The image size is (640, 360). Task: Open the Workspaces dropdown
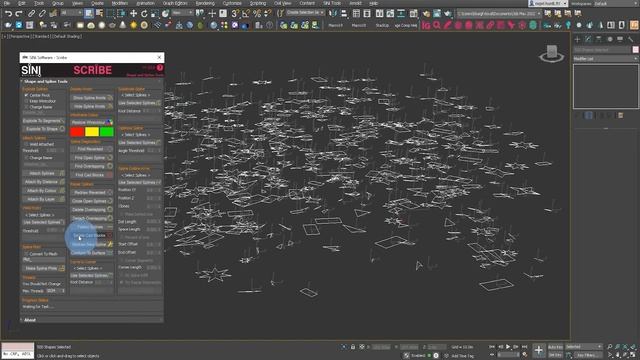616,3
